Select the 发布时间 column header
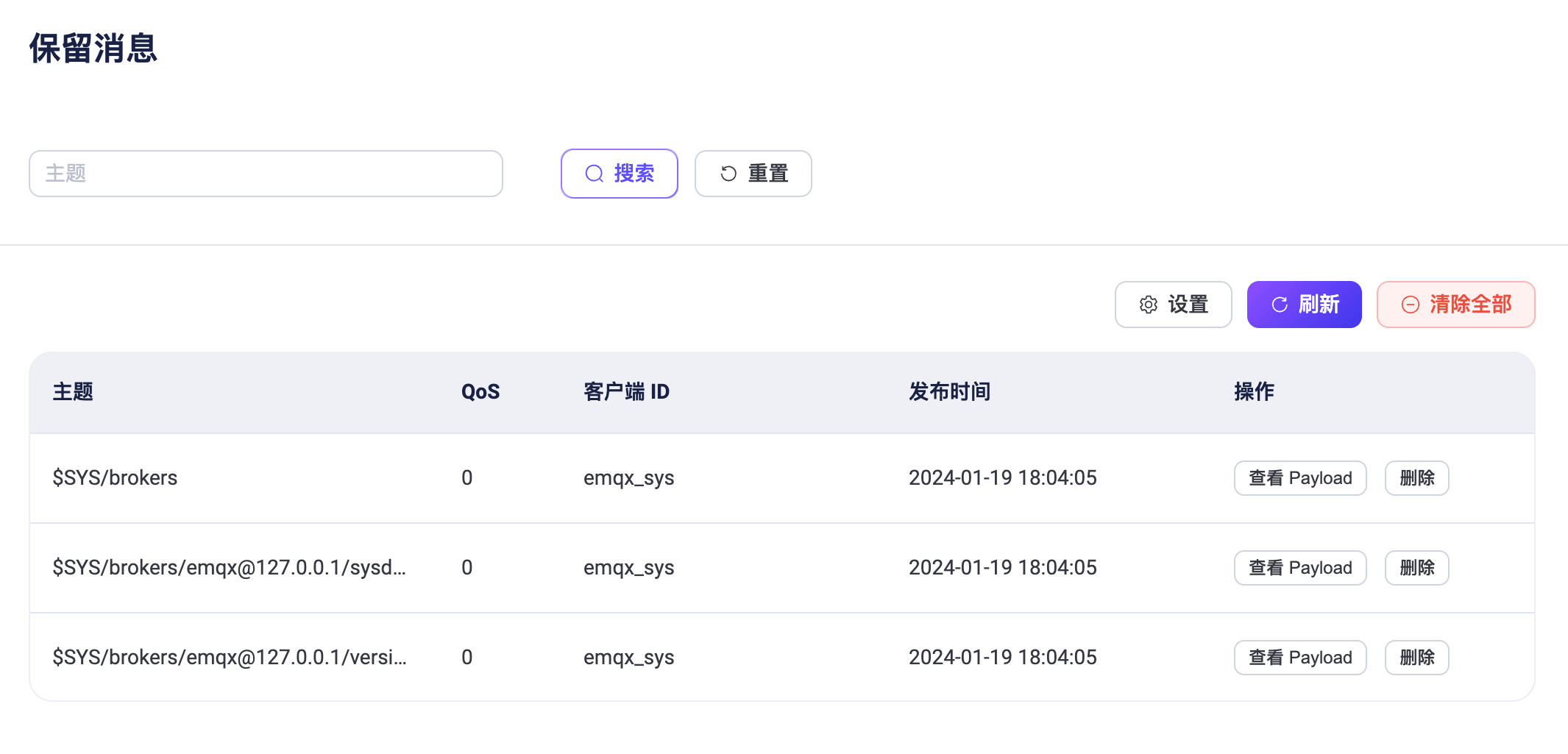The image size is (1568, 754). coord(949,391)
